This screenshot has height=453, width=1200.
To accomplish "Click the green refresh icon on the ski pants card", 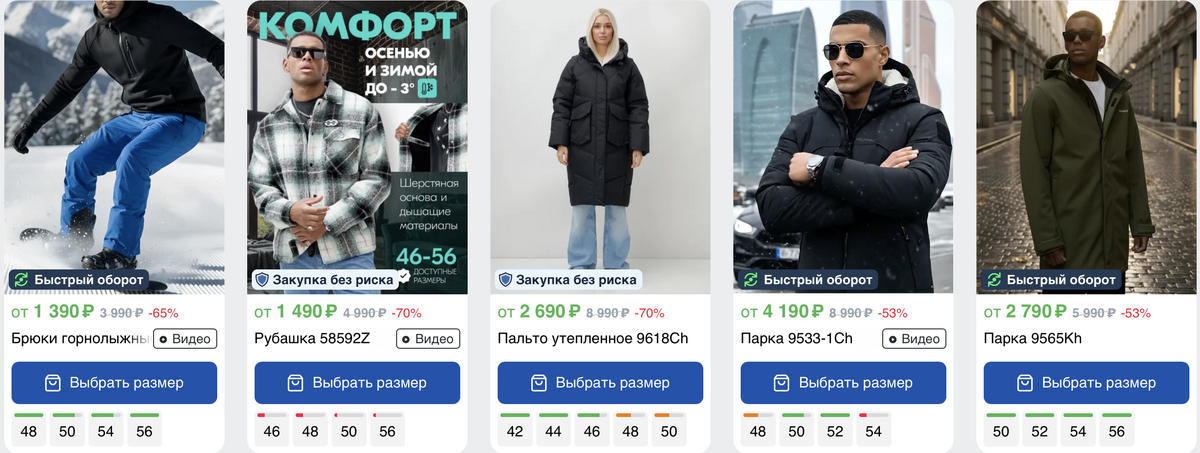I will click(x=20, y=280).
